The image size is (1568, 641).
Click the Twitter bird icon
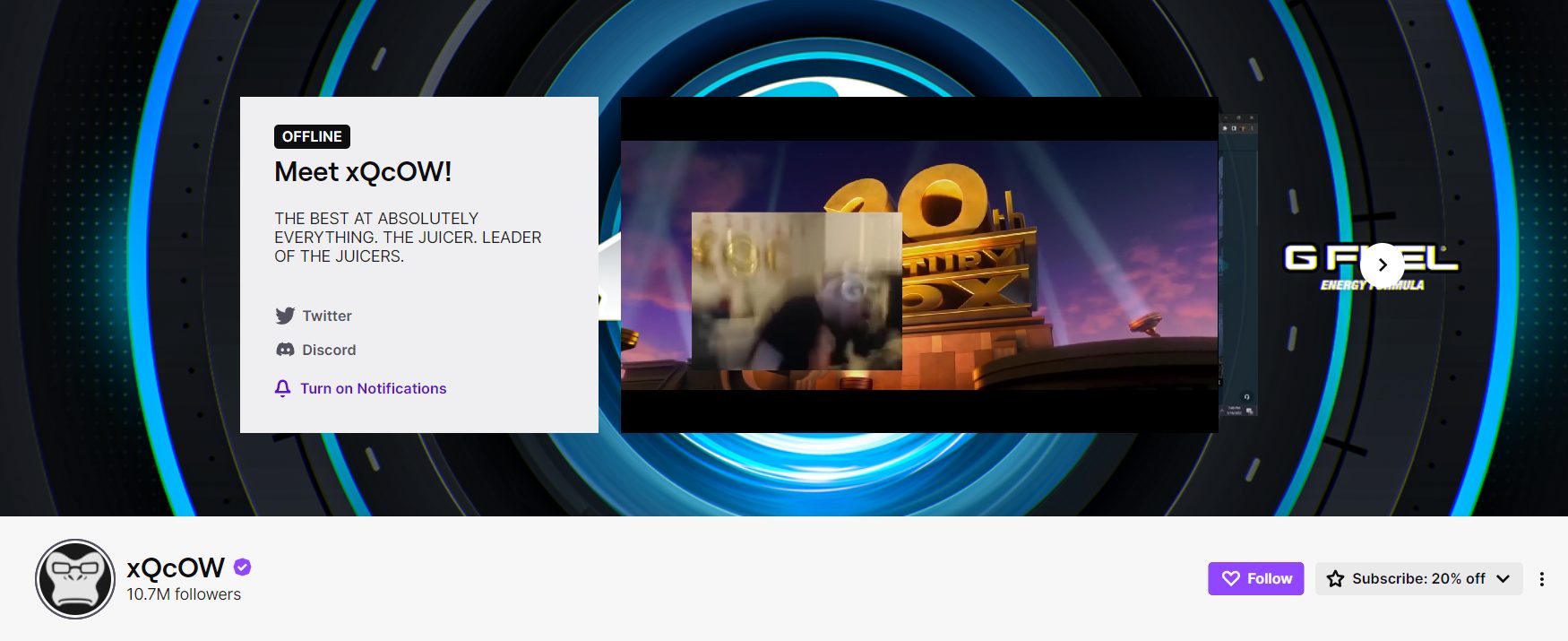click(x=285, y=316)
